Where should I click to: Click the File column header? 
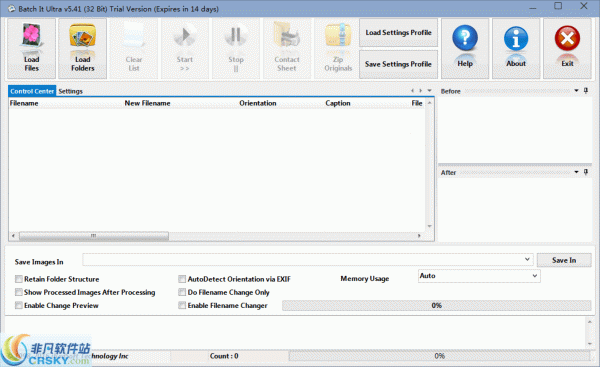tap(417, 103)
